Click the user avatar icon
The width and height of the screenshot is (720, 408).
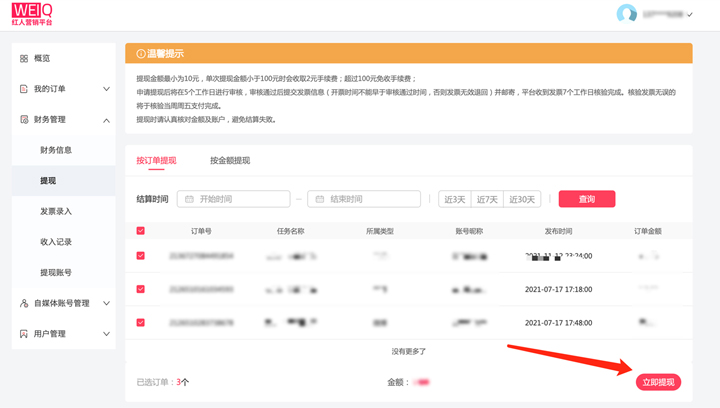(627, 14)
